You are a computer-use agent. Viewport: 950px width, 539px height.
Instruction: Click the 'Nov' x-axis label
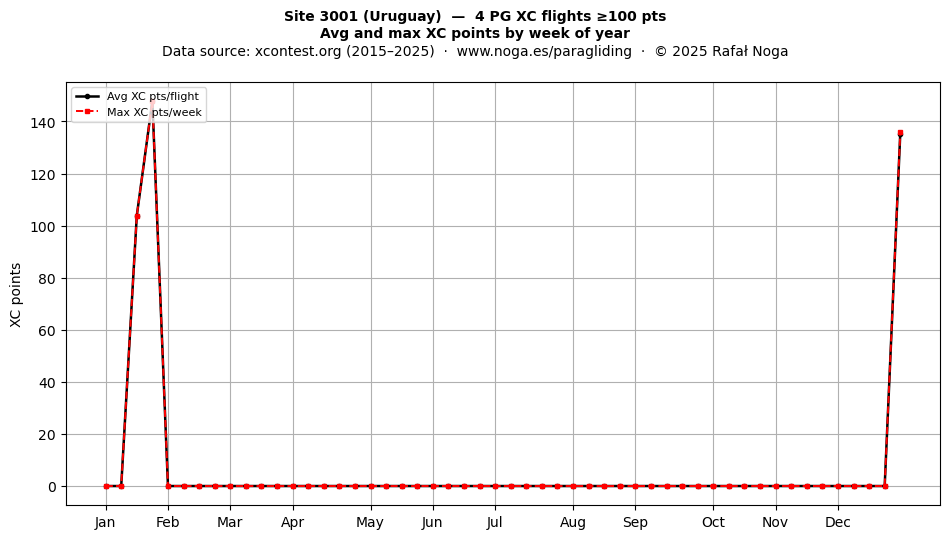(775, 522)
